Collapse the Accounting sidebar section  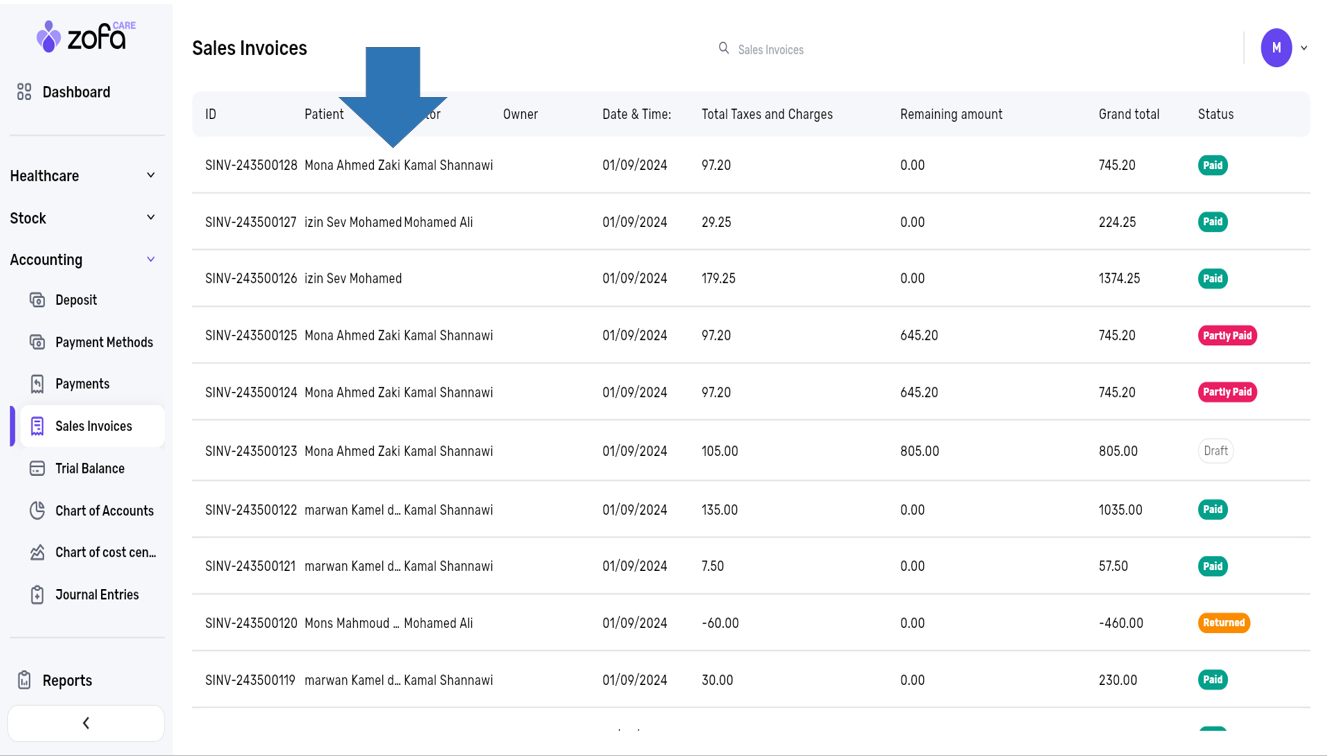coord(150,260)
